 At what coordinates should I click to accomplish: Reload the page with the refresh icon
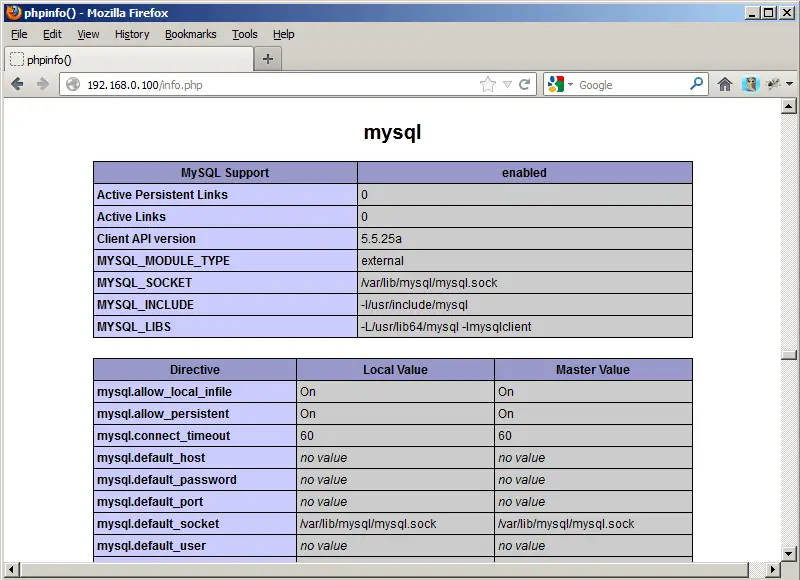[524, 84]
